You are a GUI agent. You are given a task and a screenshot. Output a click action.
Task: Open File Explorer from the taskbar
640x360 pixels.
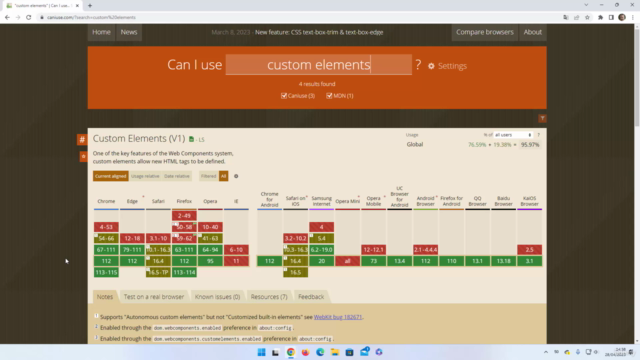[x=335, y=352]
